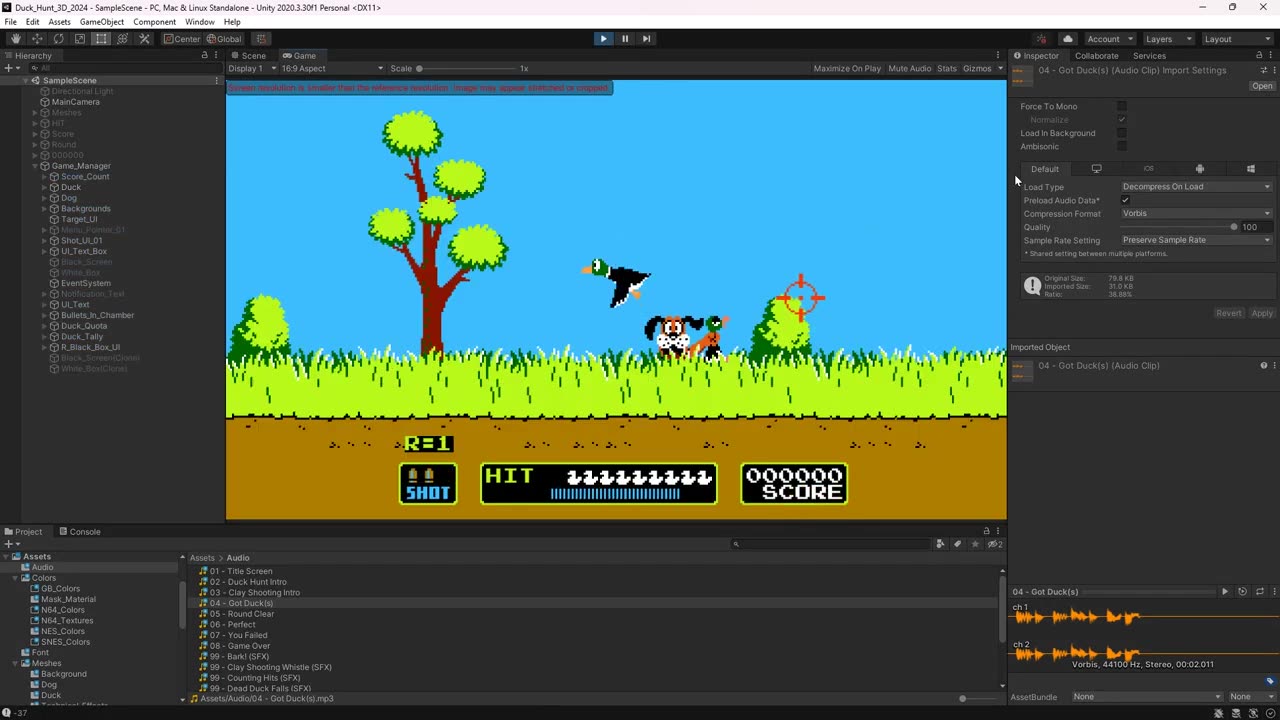The image size is (1280, 720).
Task: Toggle loop in the audio preview
Action: pyautogui.click(x=1260, y=592)
